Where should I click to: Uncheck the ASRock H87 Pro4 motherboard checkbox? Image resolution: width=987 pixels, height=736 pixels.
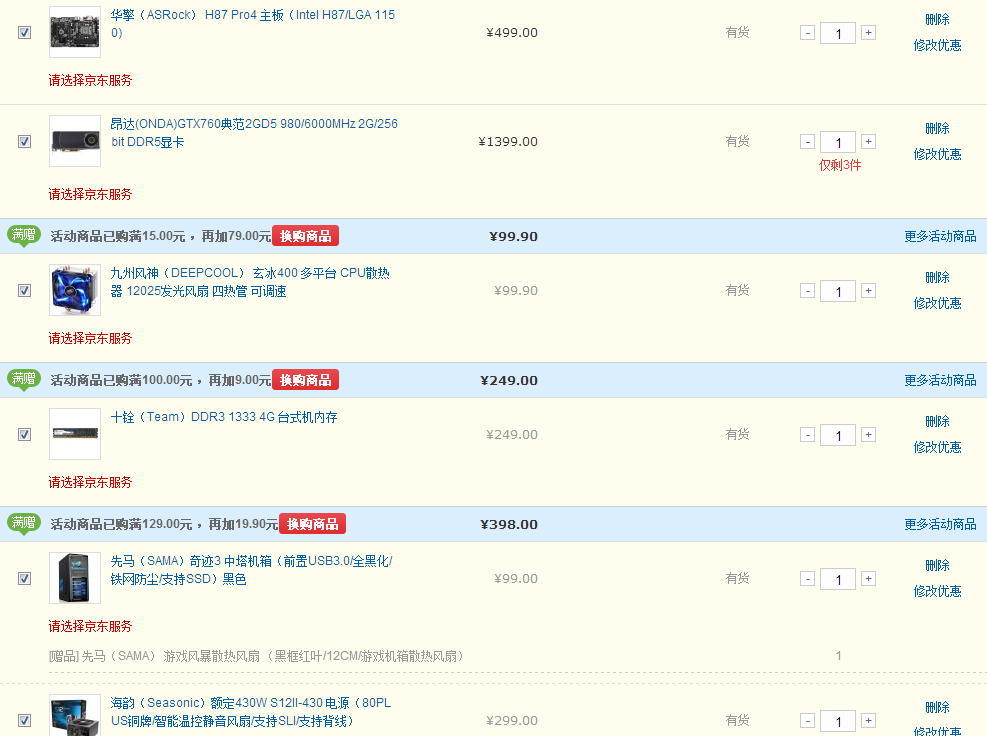pyautogui.click(x=25, y=33)
